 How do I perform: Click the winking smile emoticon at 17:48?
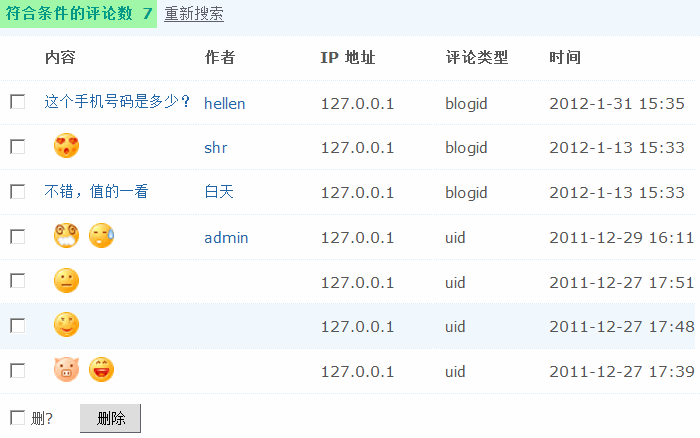(x=66, y=325)
